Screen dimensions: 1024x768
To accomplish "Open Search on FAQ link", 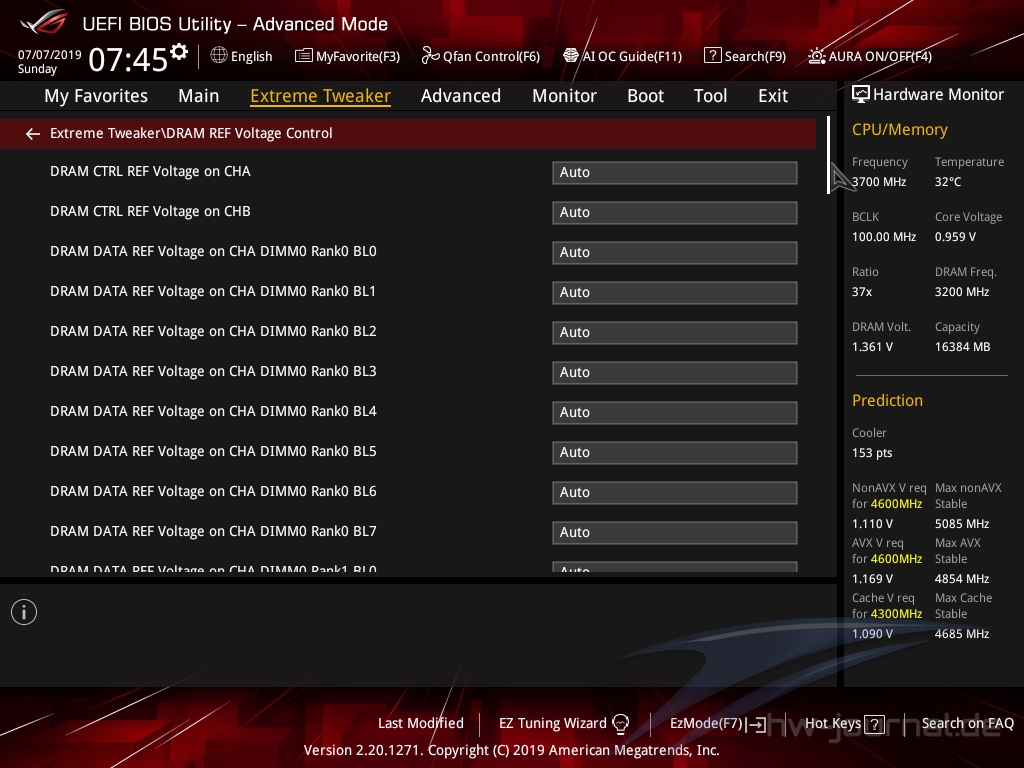I will (968, 723).
